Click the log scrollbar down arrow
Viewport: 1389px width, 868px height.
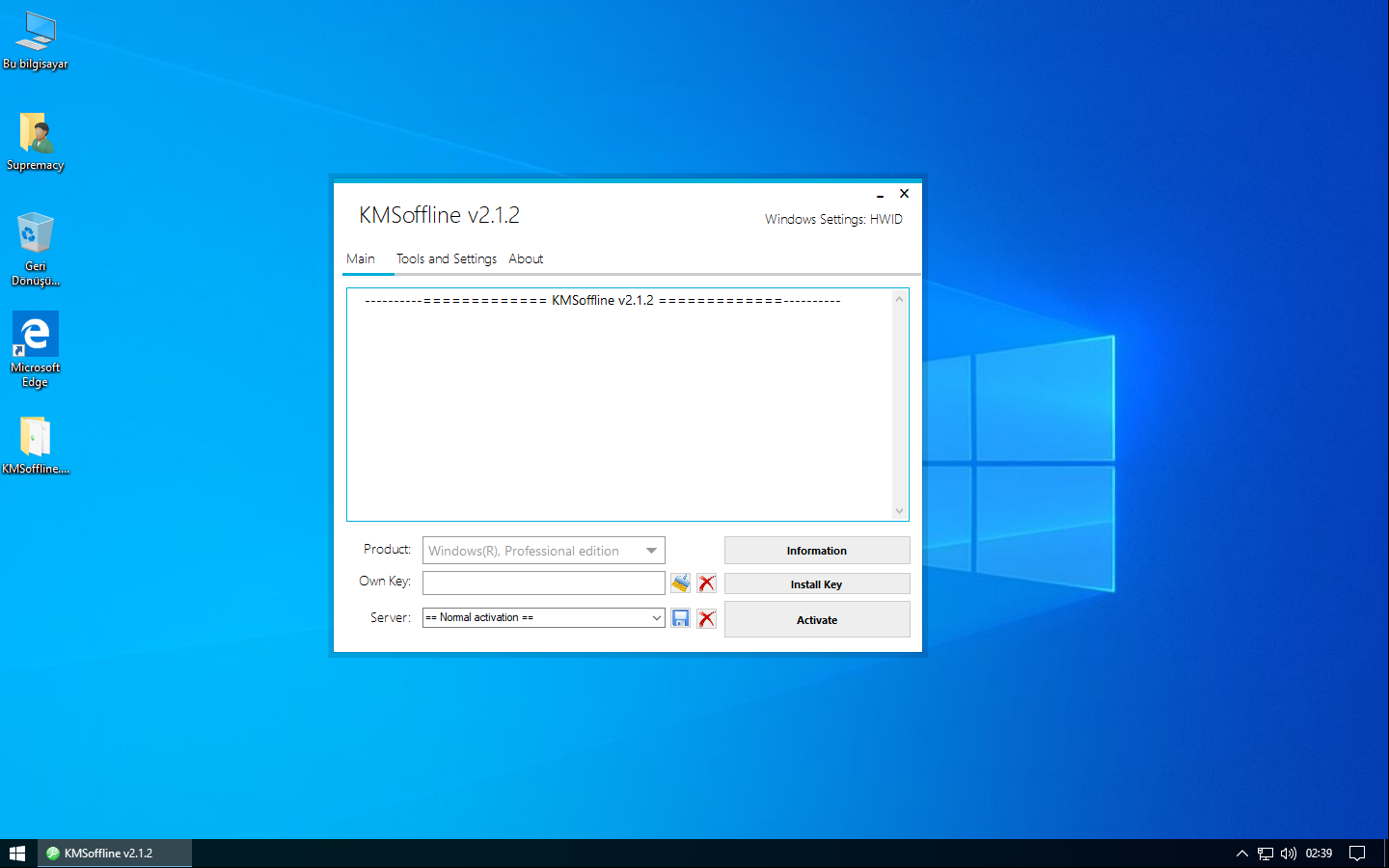coord(899,511)
